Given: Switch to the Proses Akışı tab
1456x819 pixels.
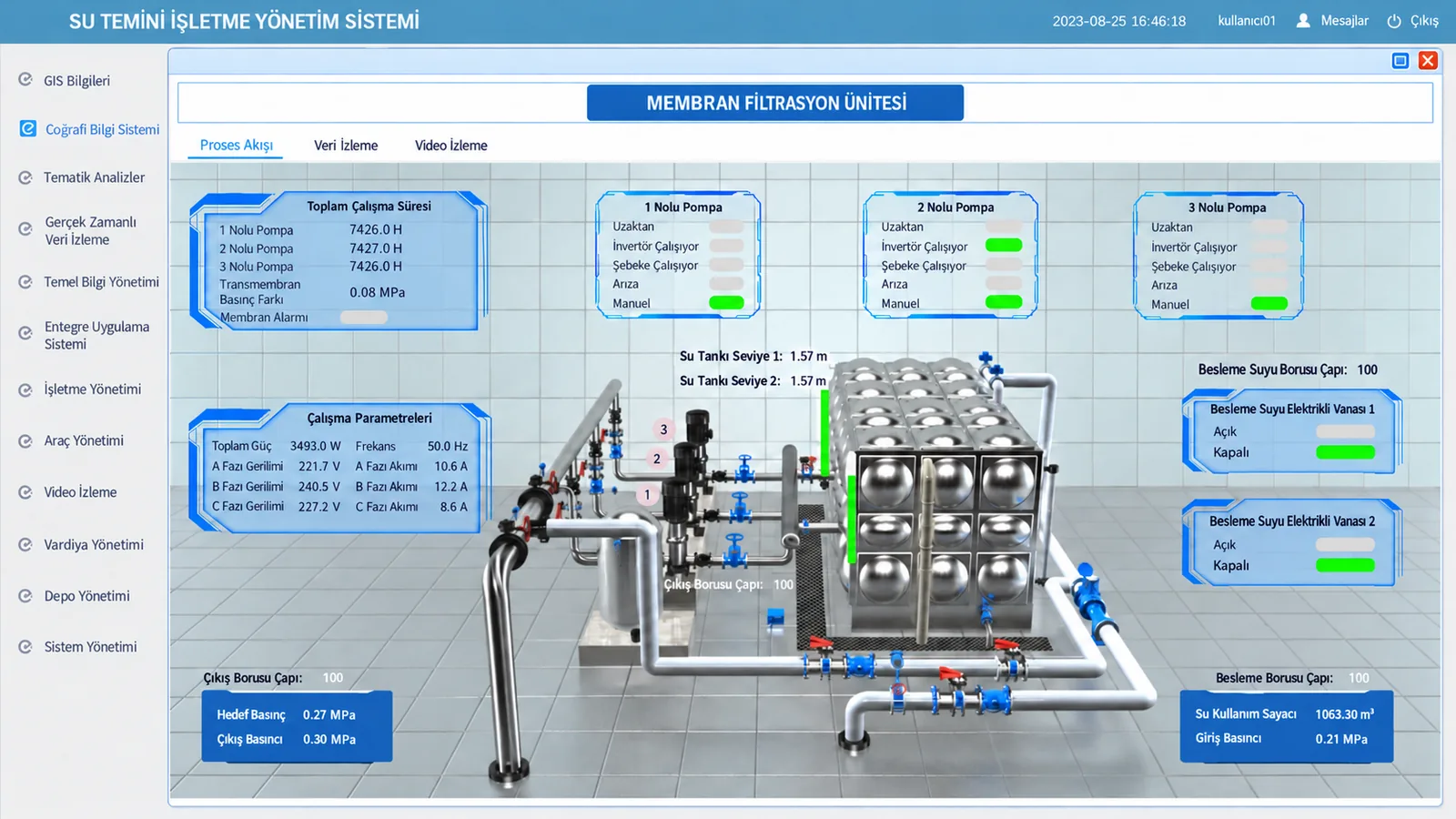Looking at the screenshot, I should tap(237, 146).
